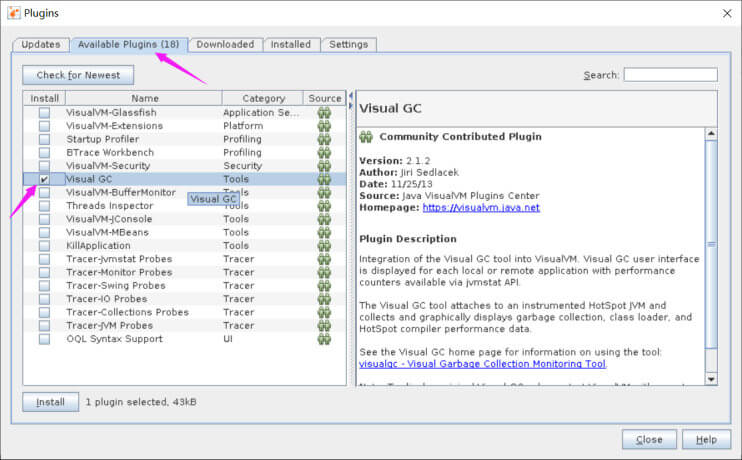Screen dimensions: 742x460
Task: Collapse the details panel with the splitter arrow
Action: [x=351, y=106]
